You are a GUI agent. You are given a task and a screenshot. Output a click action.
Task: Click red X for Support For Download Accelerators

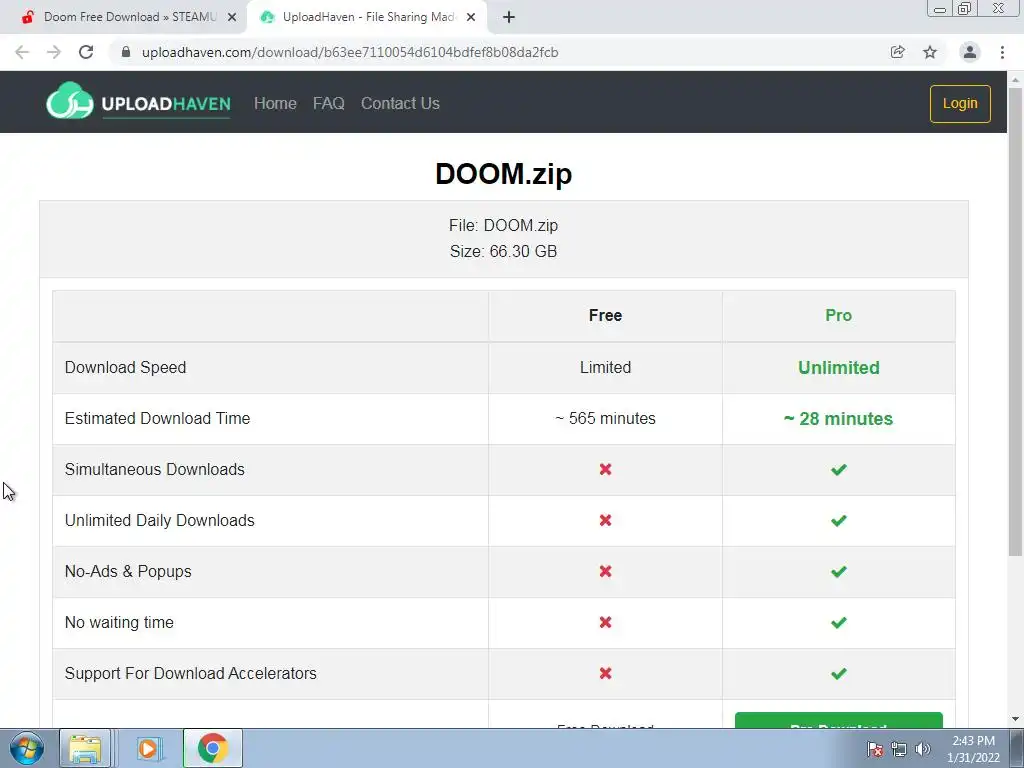point(605,673)
